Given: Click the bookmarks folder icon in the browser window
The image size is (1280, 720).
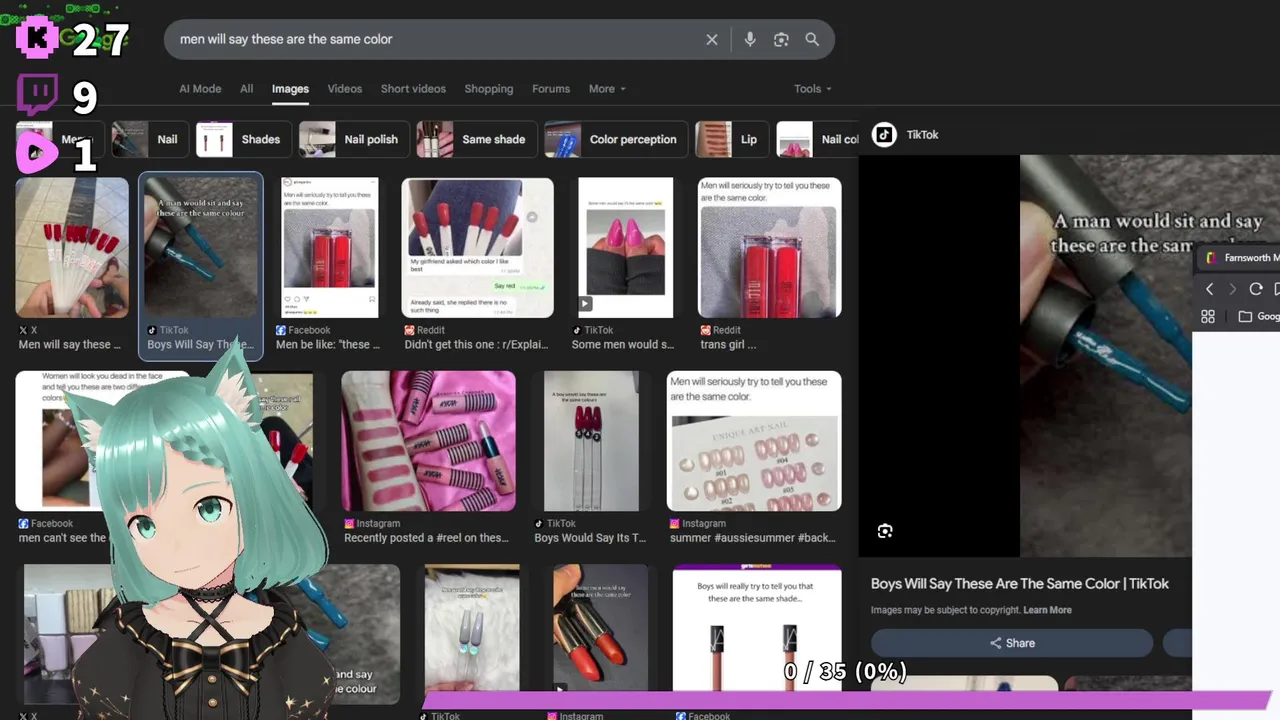Looking at the screenshot, I should pos(1245,316).
